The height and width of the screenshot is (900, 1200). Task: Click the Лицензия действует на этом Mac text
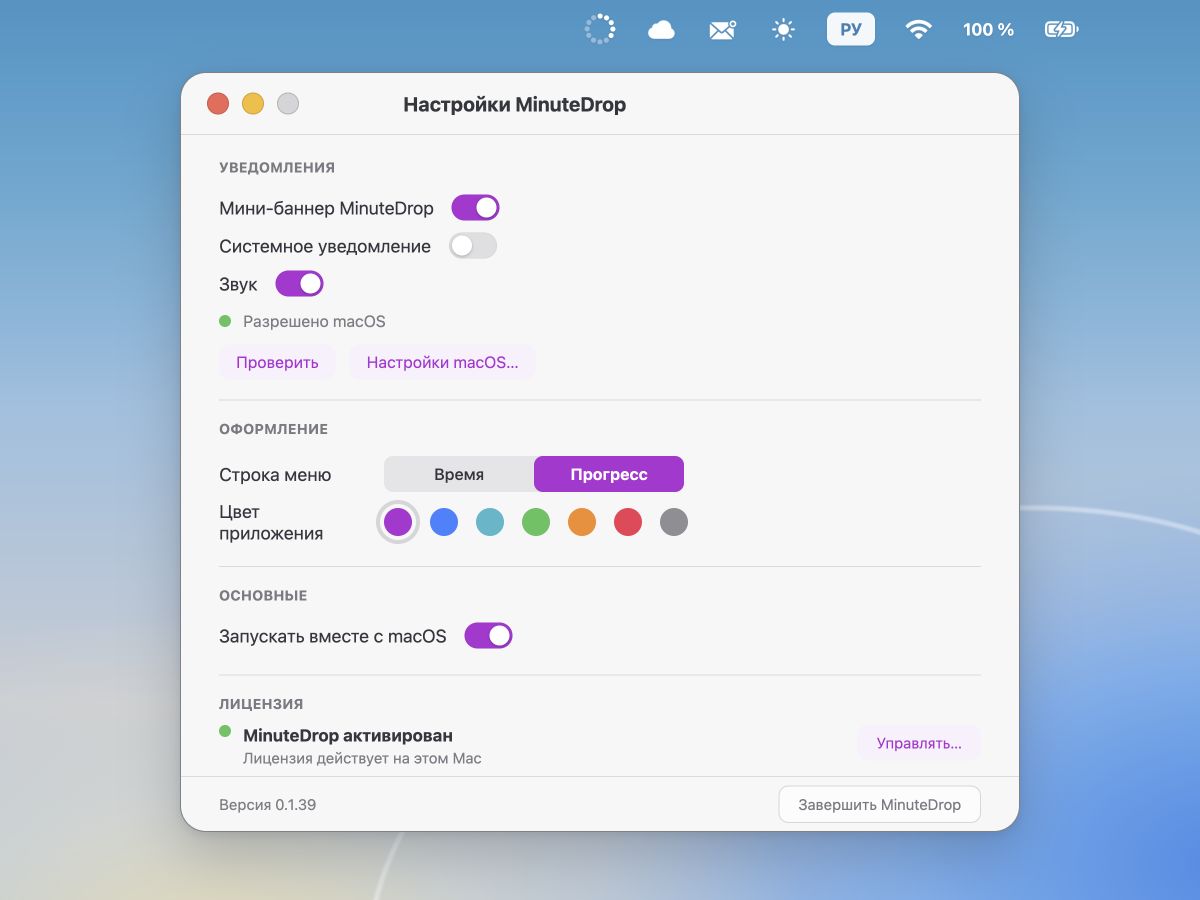point(362,758)
